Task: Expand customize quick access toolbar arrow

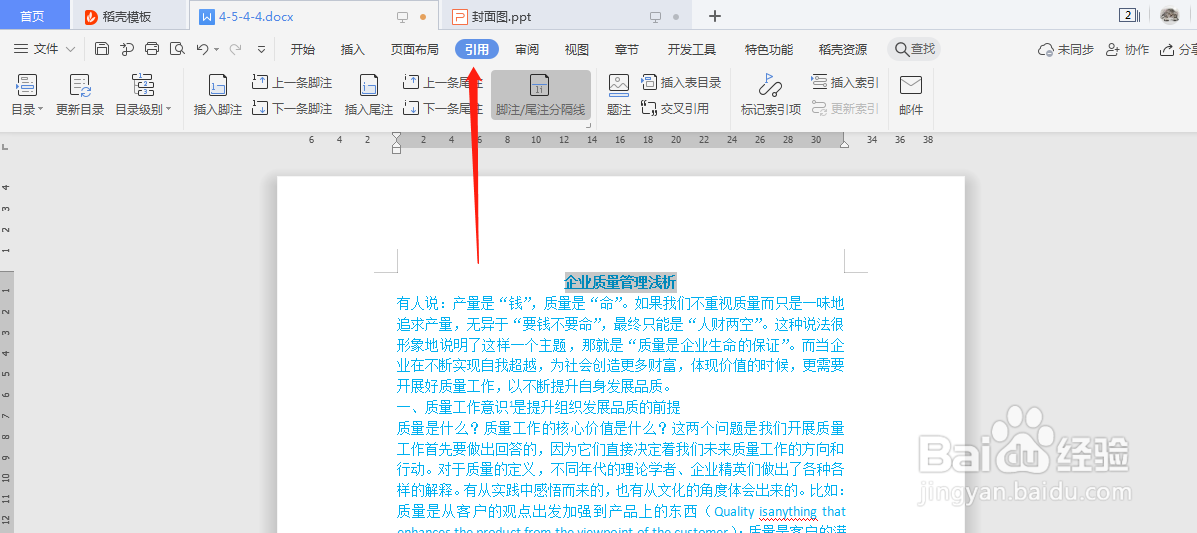Action: pos(261,50)
